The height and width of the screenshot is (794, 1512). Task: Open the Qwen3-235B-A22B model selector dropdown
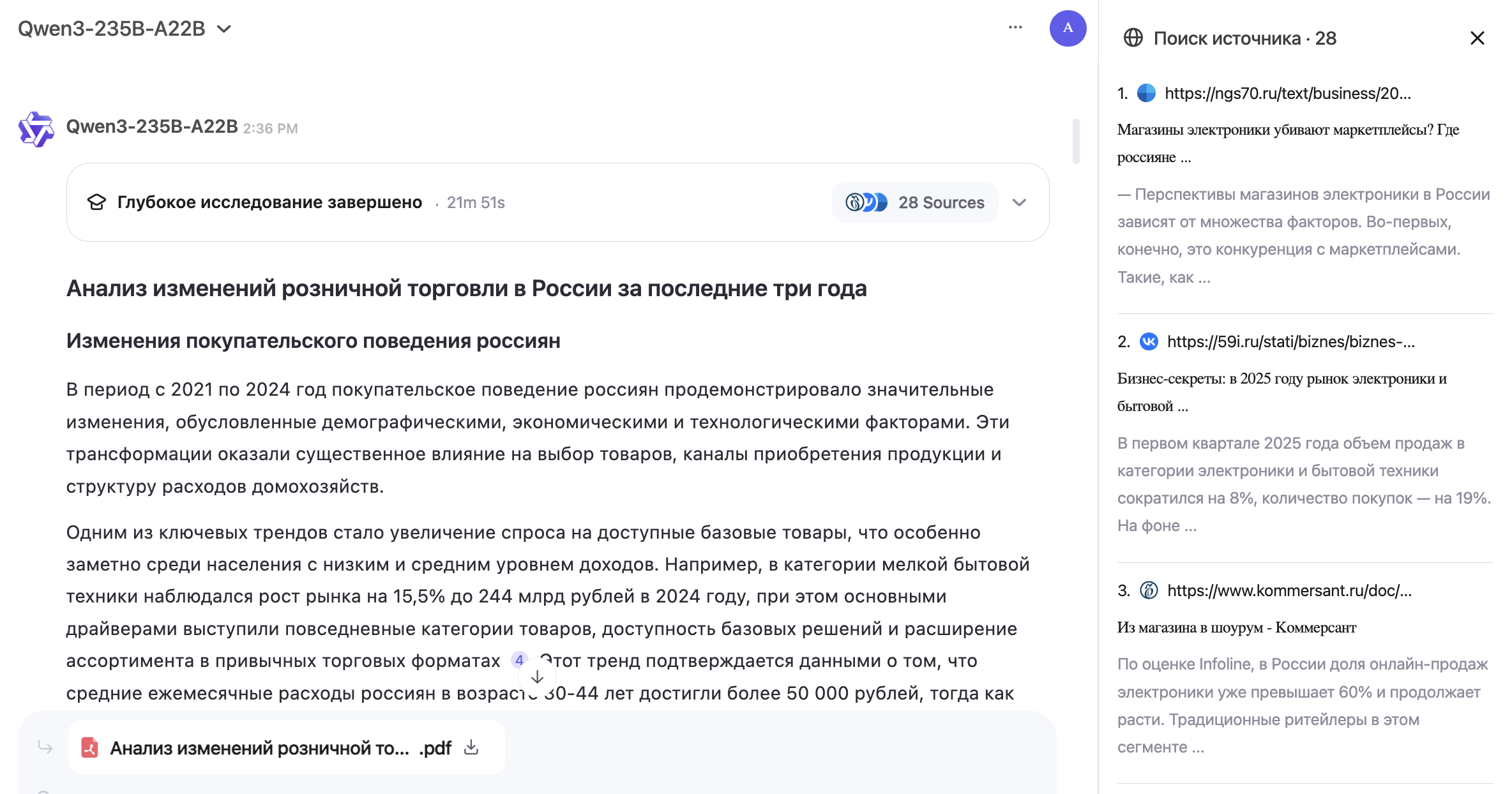click(x=125, y=29)
